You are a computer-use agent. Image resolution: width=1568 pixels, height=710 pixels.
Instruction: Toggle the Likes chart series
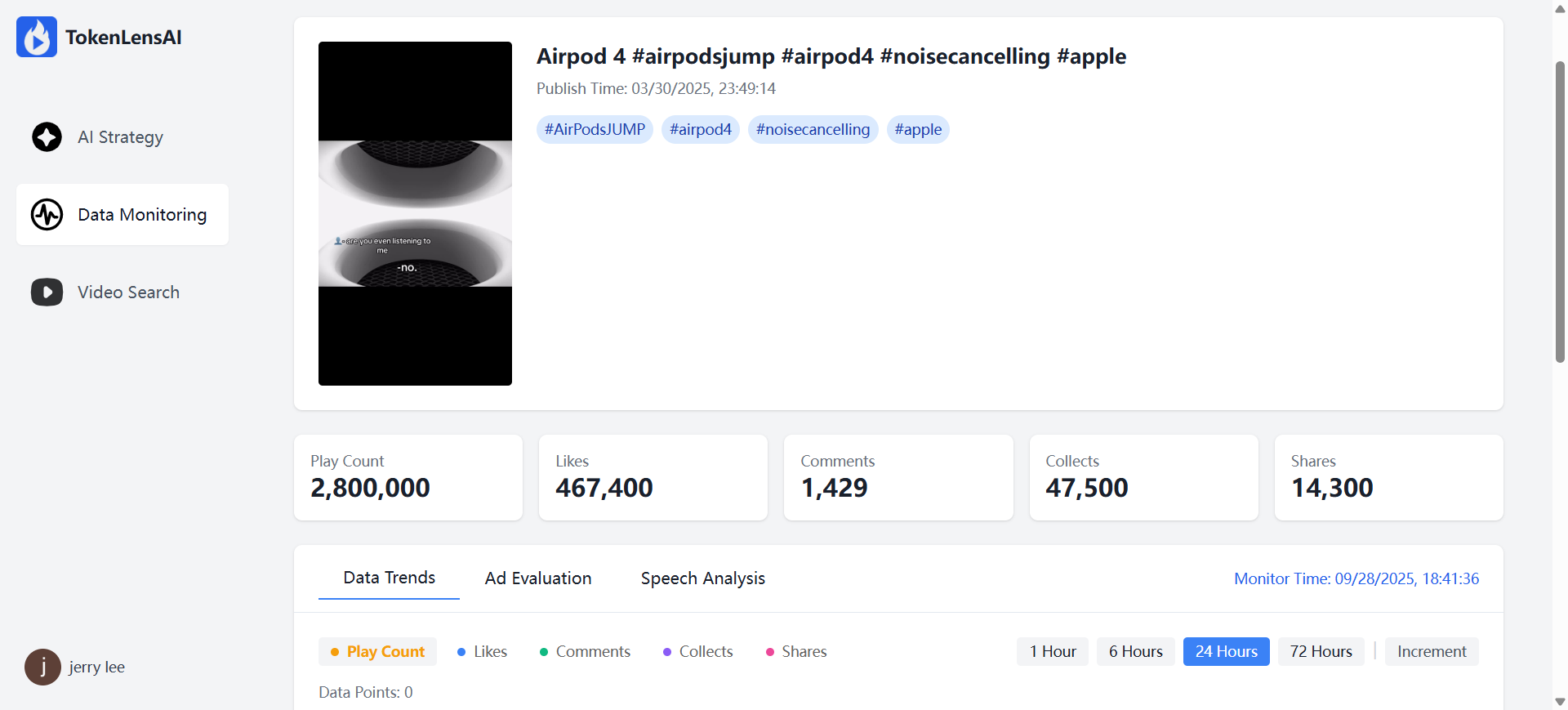click(x=482, y=651)
